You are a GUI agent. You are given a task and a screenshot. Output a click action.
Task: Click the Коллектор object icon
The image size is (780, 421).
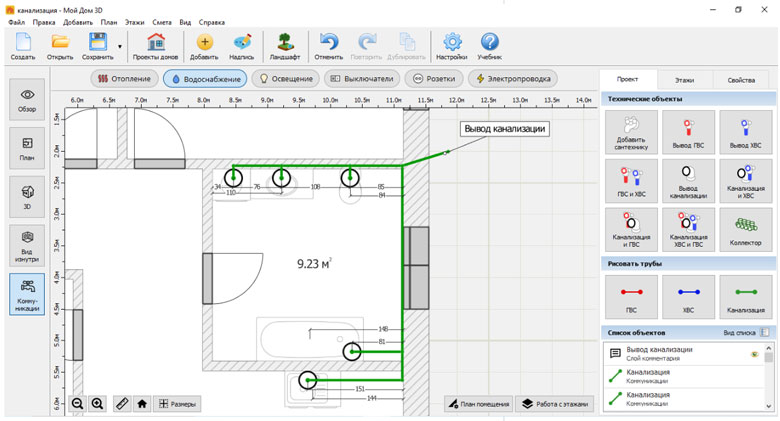745,229
